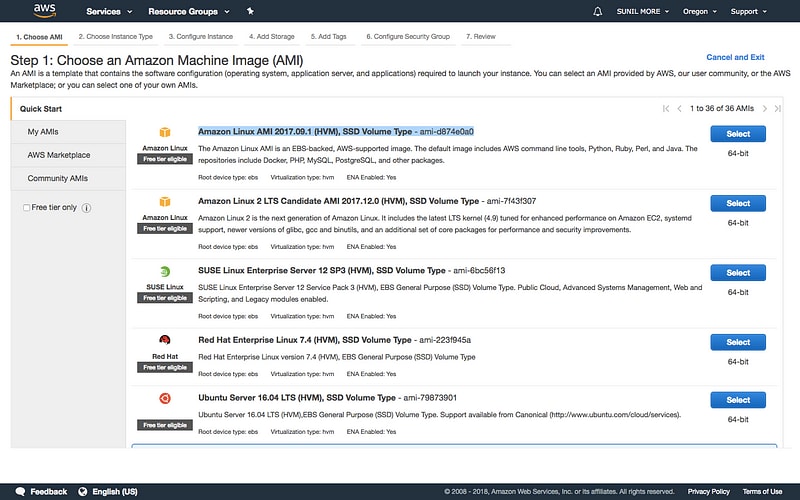Click the Cancel and Exit link
The image size is (800, 500).
click(735, 57)
